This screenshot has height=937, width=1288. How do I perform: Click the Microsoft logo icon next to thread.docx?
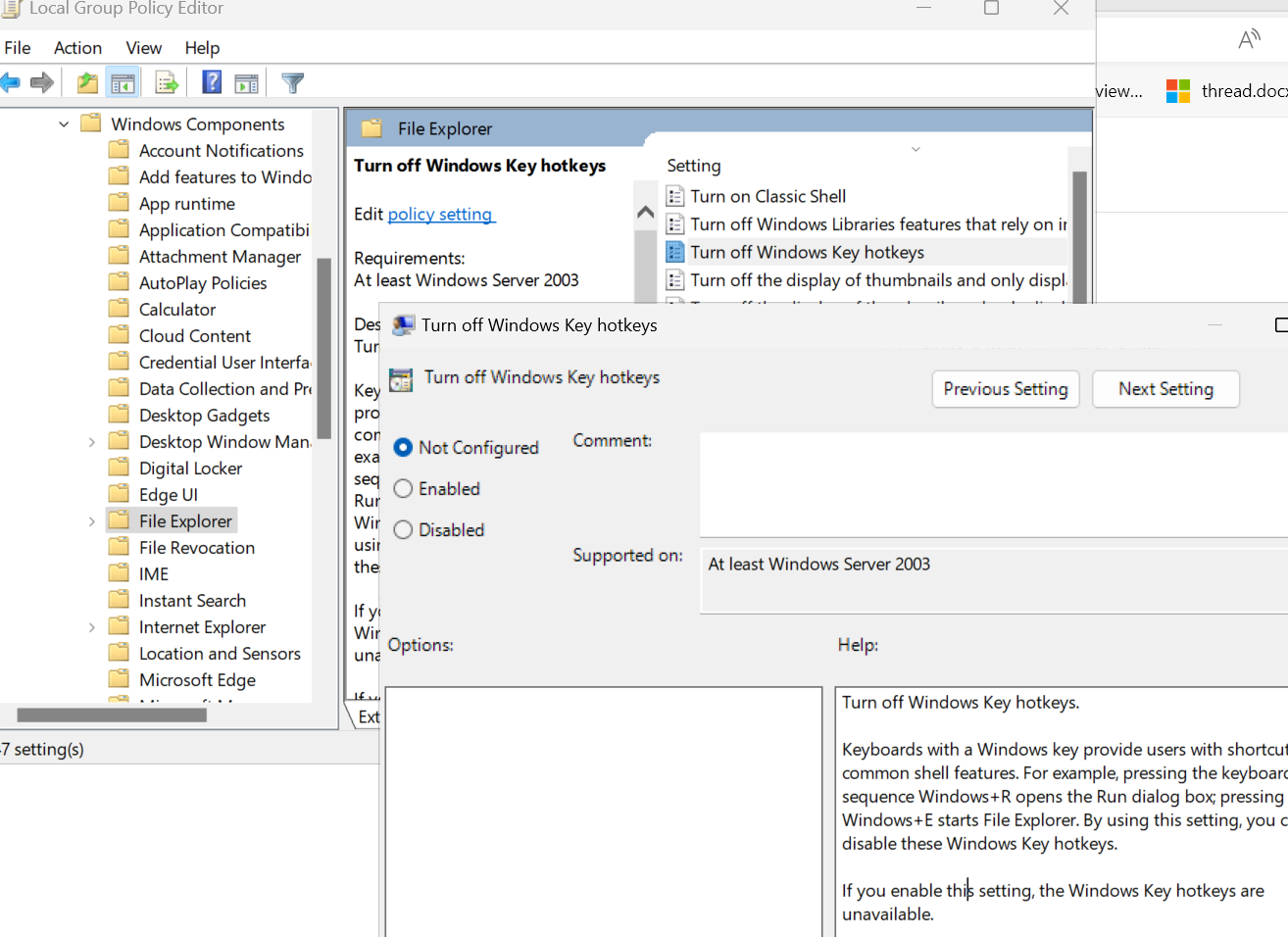pyautogui.click(x=1177, y=91)
